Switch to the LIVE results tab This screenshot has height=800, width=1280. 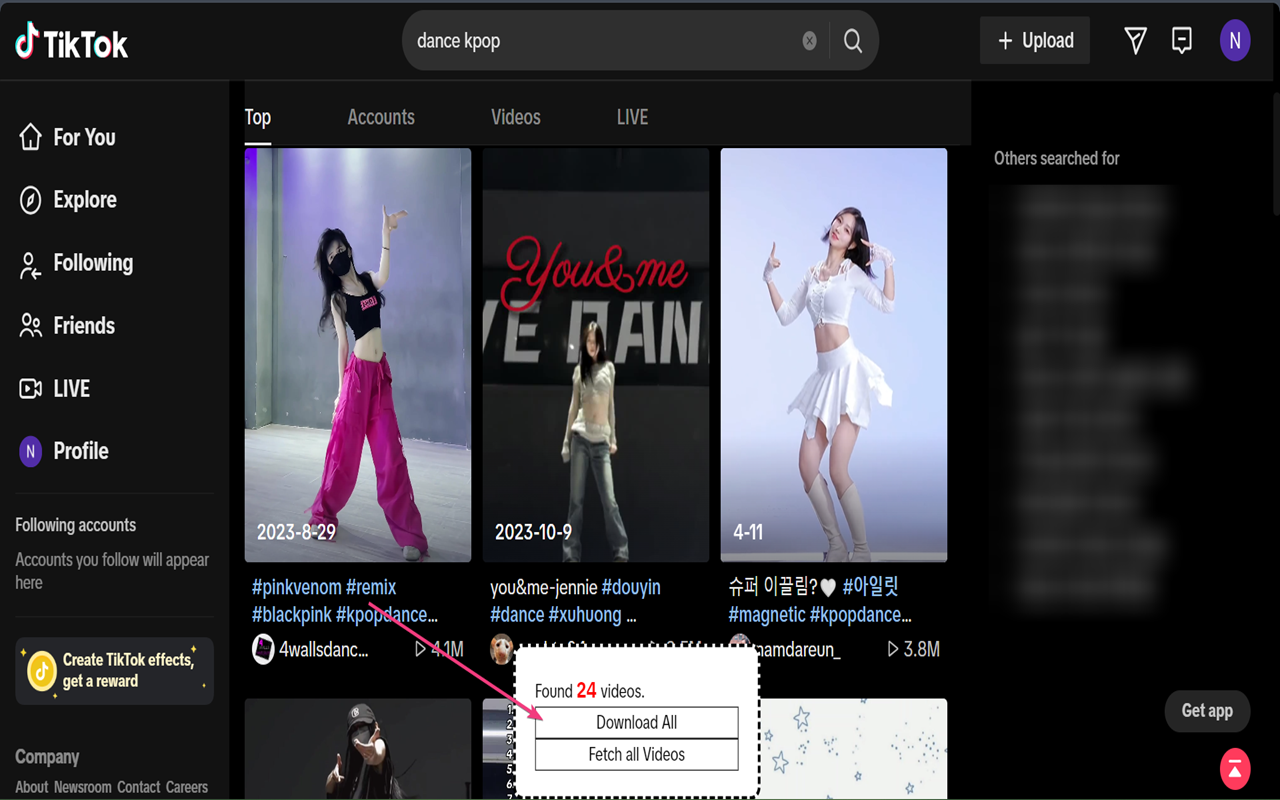[x=633, y=117]
